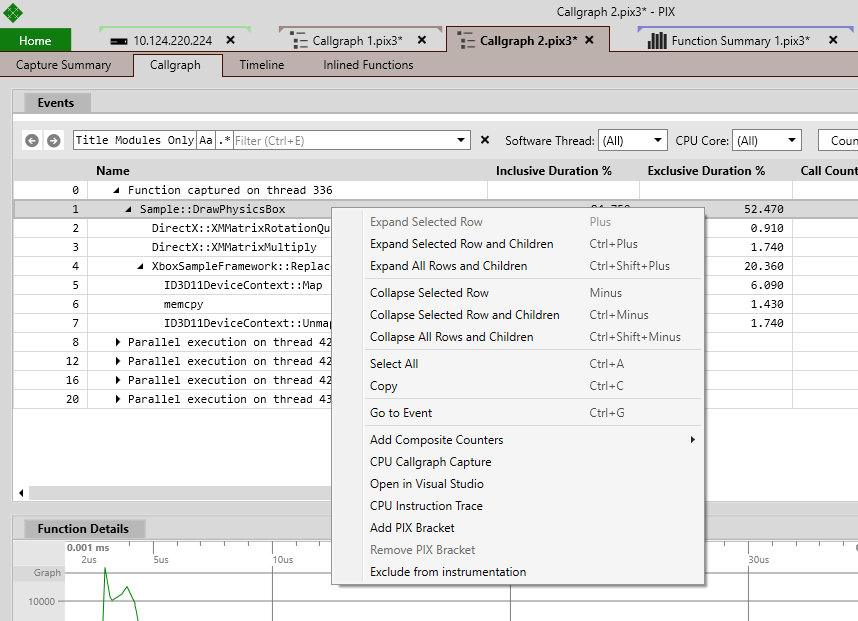858x621 pixels.
Task: Collapse the Sample::DrawPhysicsBox tree row
Action: [x=128, y=209]
